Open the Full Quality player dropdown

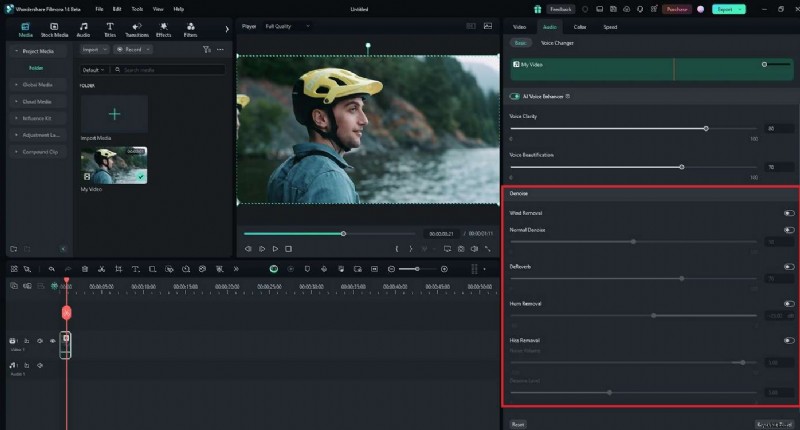coord(284,27)
